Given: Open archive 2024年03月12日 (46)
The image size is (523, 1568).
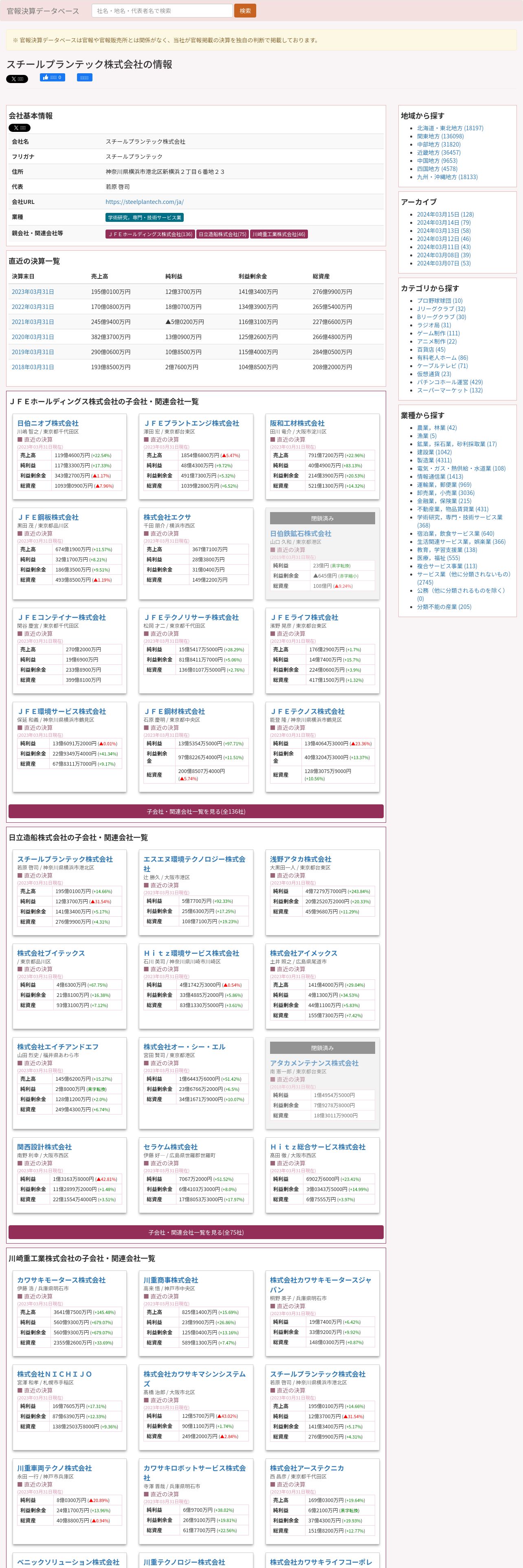Looking at the screenshot, I should click(x=444, y=239).
